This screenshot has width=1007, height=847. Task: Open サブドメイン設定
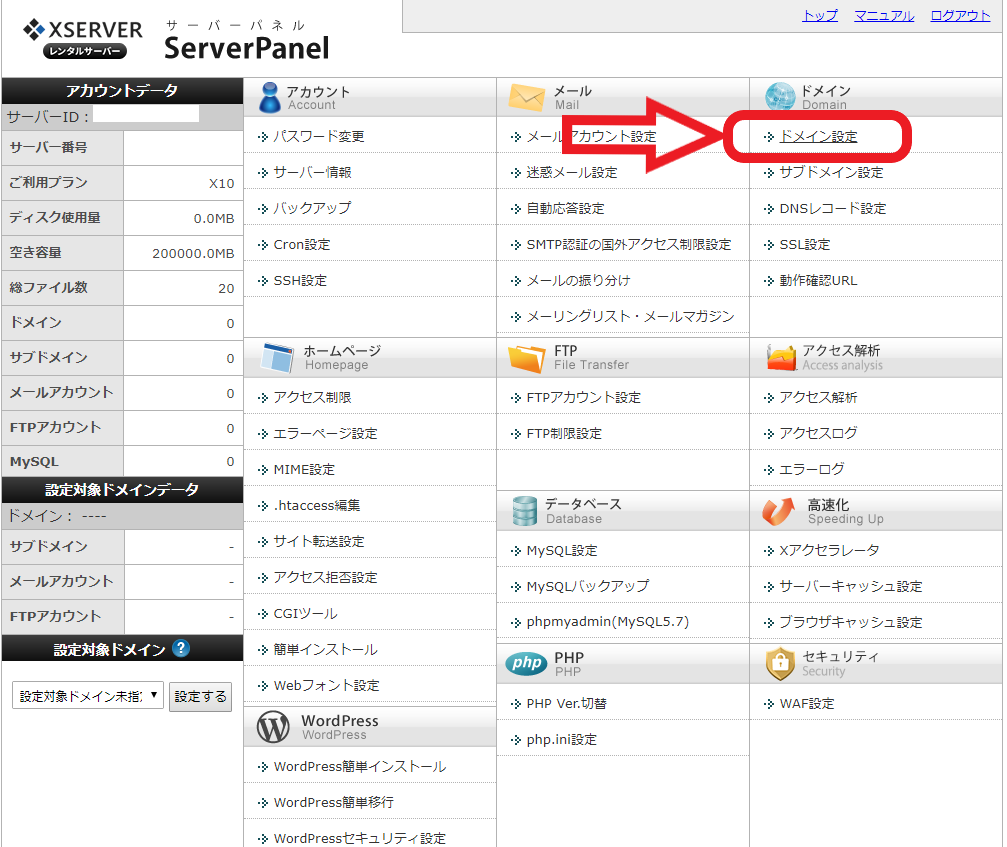coord(831,173)
